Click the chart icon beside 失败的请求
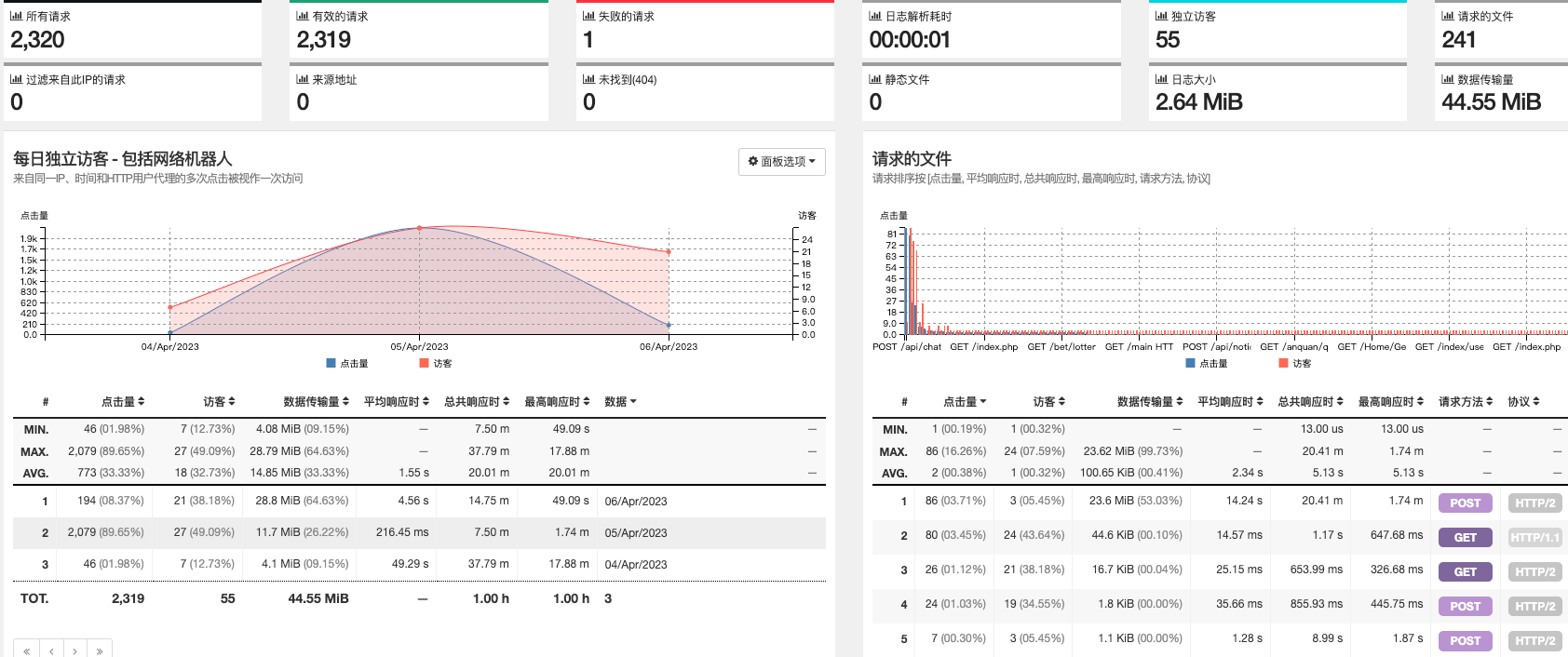Viewport: 1568px width, 657px height. click(x=588, y=16)
